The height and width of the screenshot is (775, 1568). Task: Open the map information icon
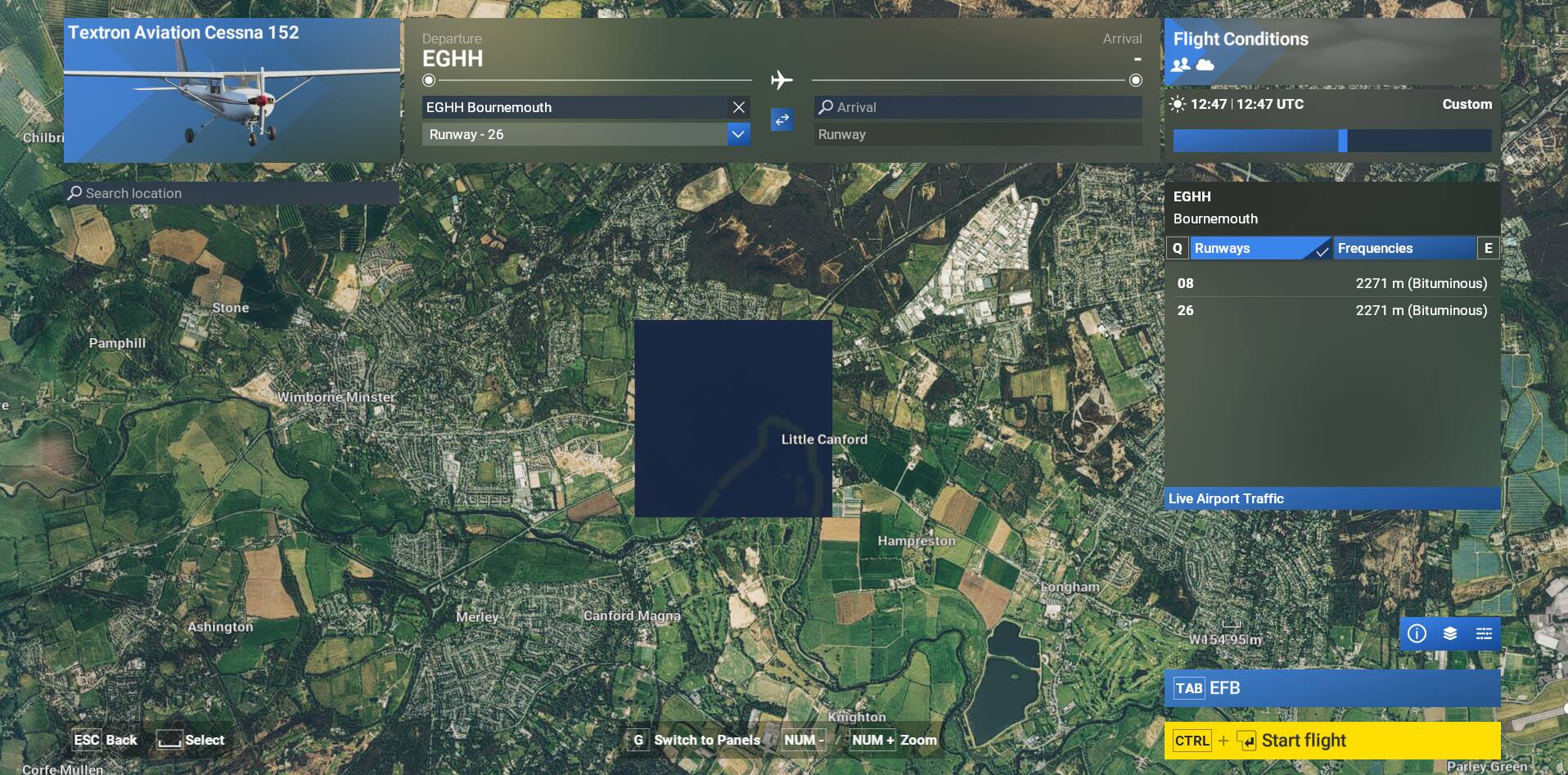[1417, 633]
